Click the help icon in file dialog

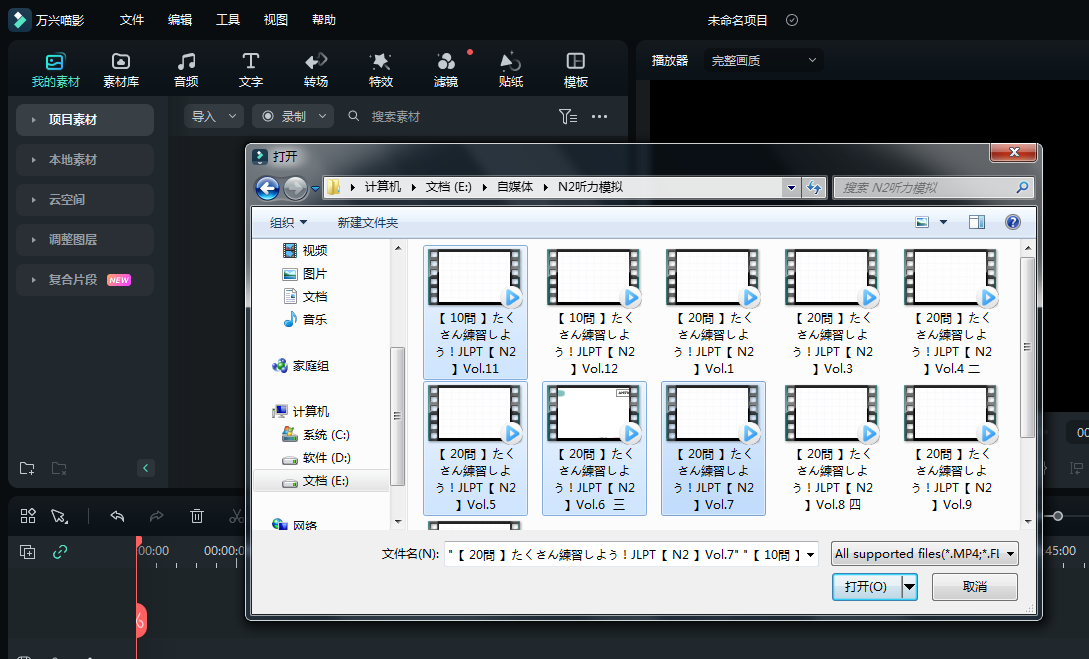click(1012, 222)
